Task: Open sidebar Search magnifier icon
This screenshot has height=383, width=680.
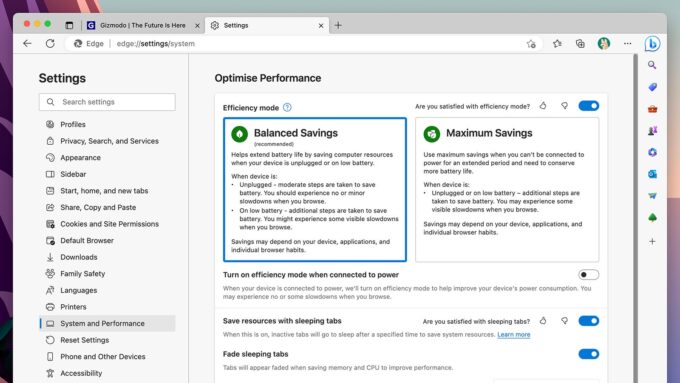Action: 652,65
